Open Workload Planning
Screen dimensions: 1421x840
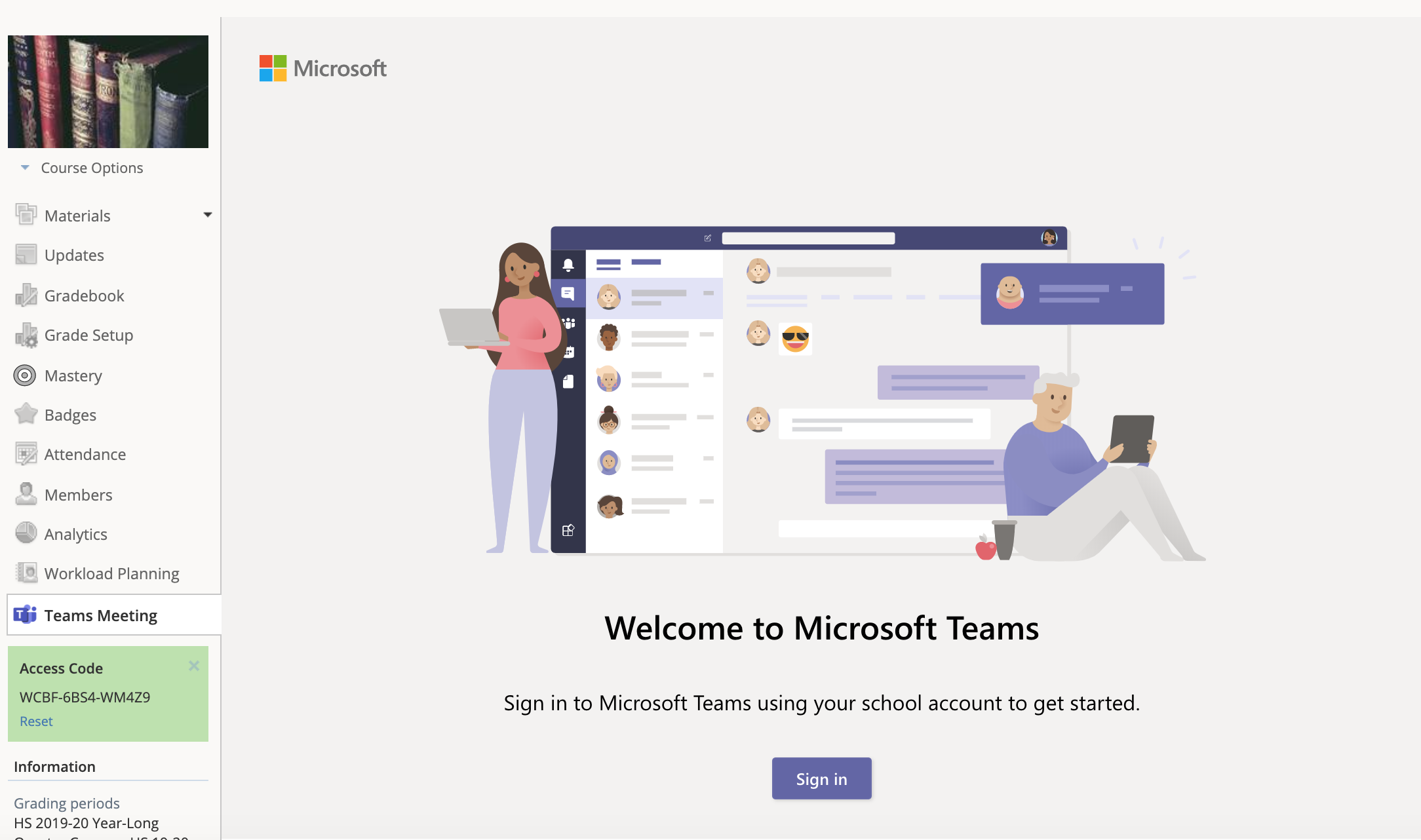coord(112,574)
